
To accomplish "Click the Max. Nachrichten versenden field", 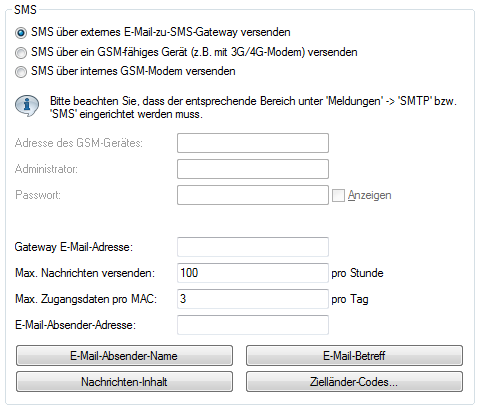I will pyautogui.click(x=253, y=273).
